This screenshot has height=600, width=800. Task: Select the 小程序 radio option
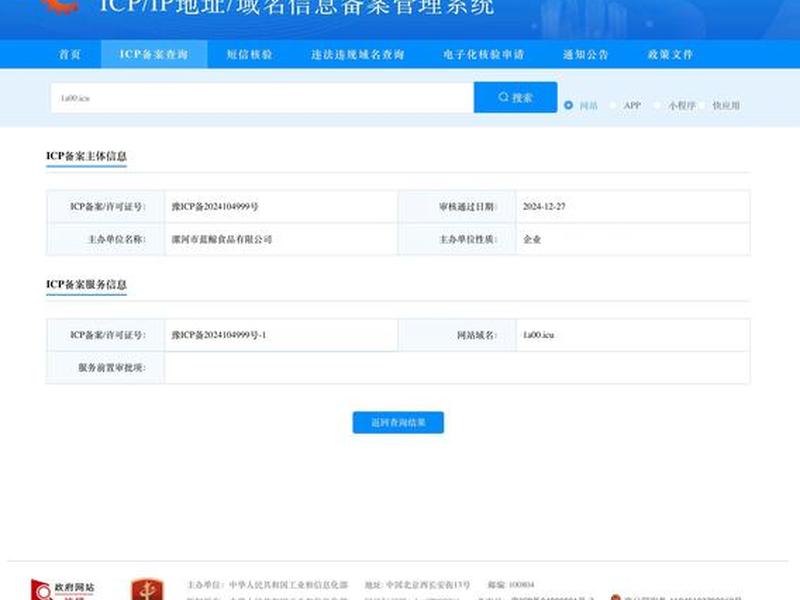tap(658, 105)
